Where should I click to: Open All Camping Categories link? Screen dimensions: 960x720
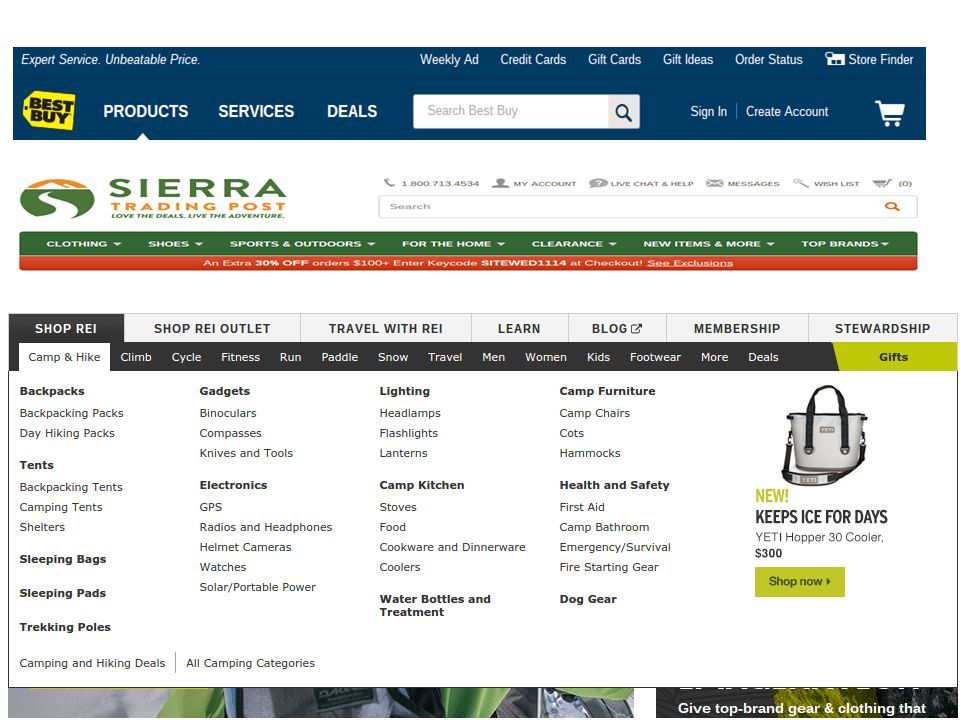click(250, 663)
